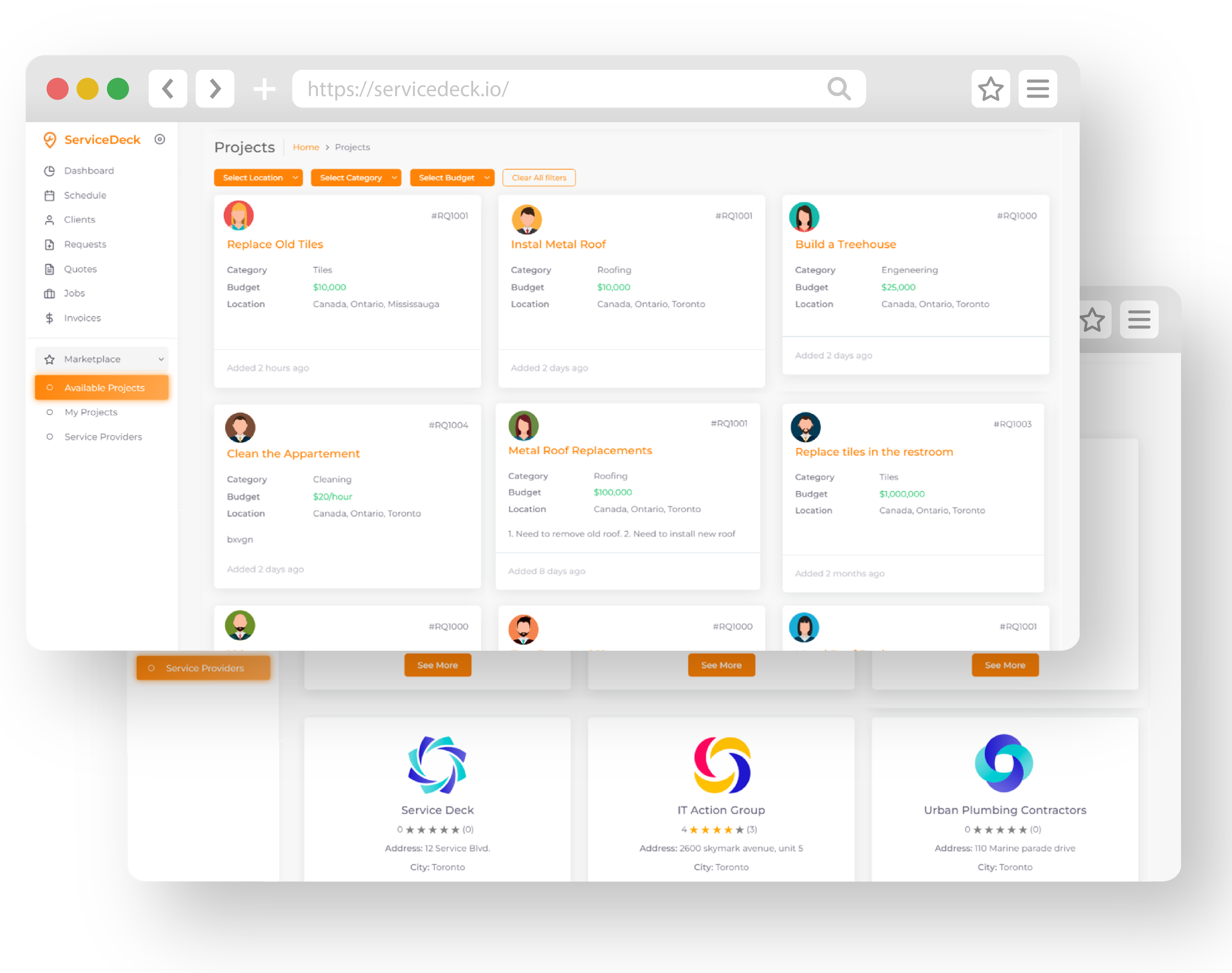
Task: Select the Schedule calendar icon
Action: coord(50,195)
